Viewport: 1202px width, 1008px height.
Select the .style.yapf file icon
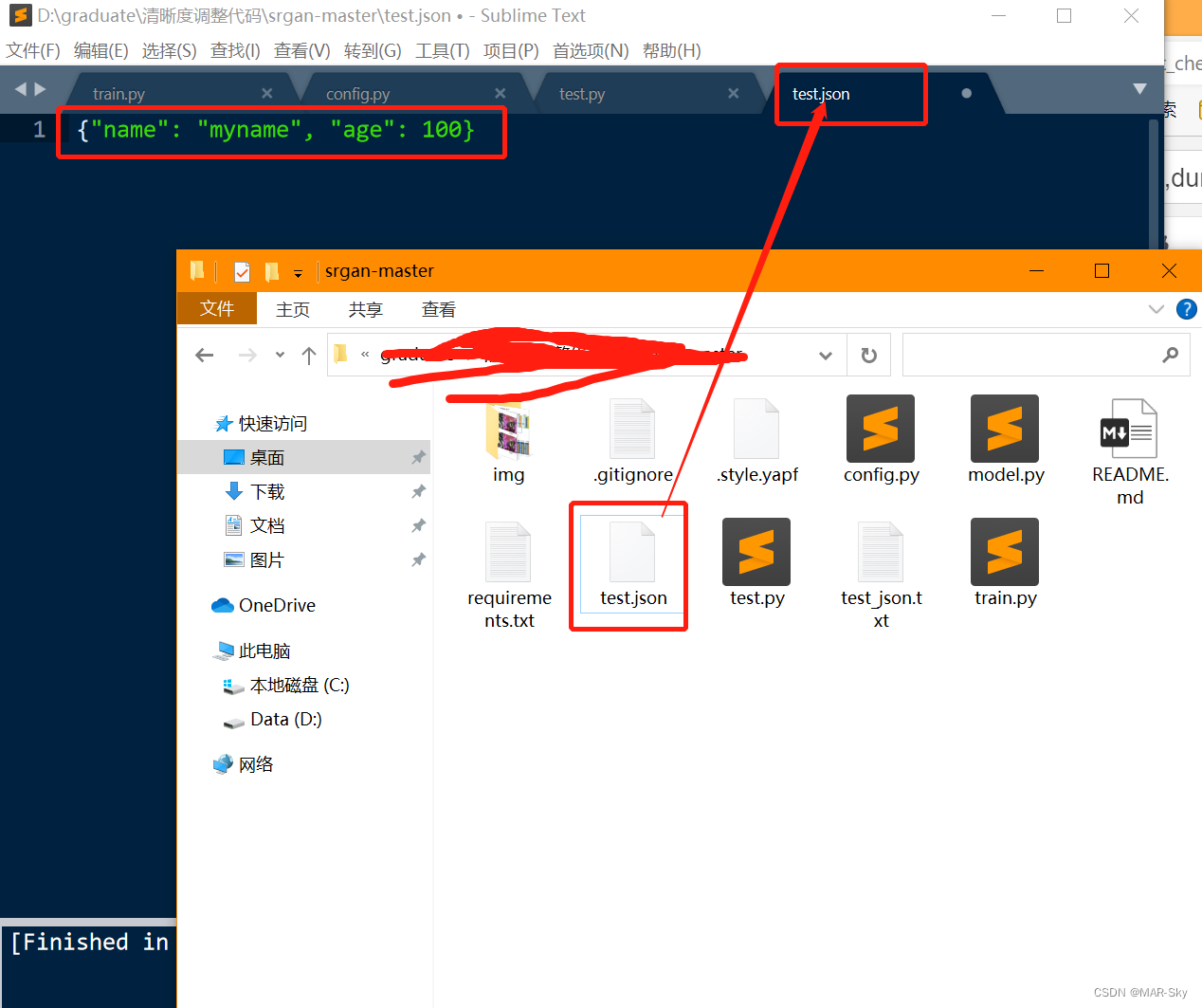[756, 429]
